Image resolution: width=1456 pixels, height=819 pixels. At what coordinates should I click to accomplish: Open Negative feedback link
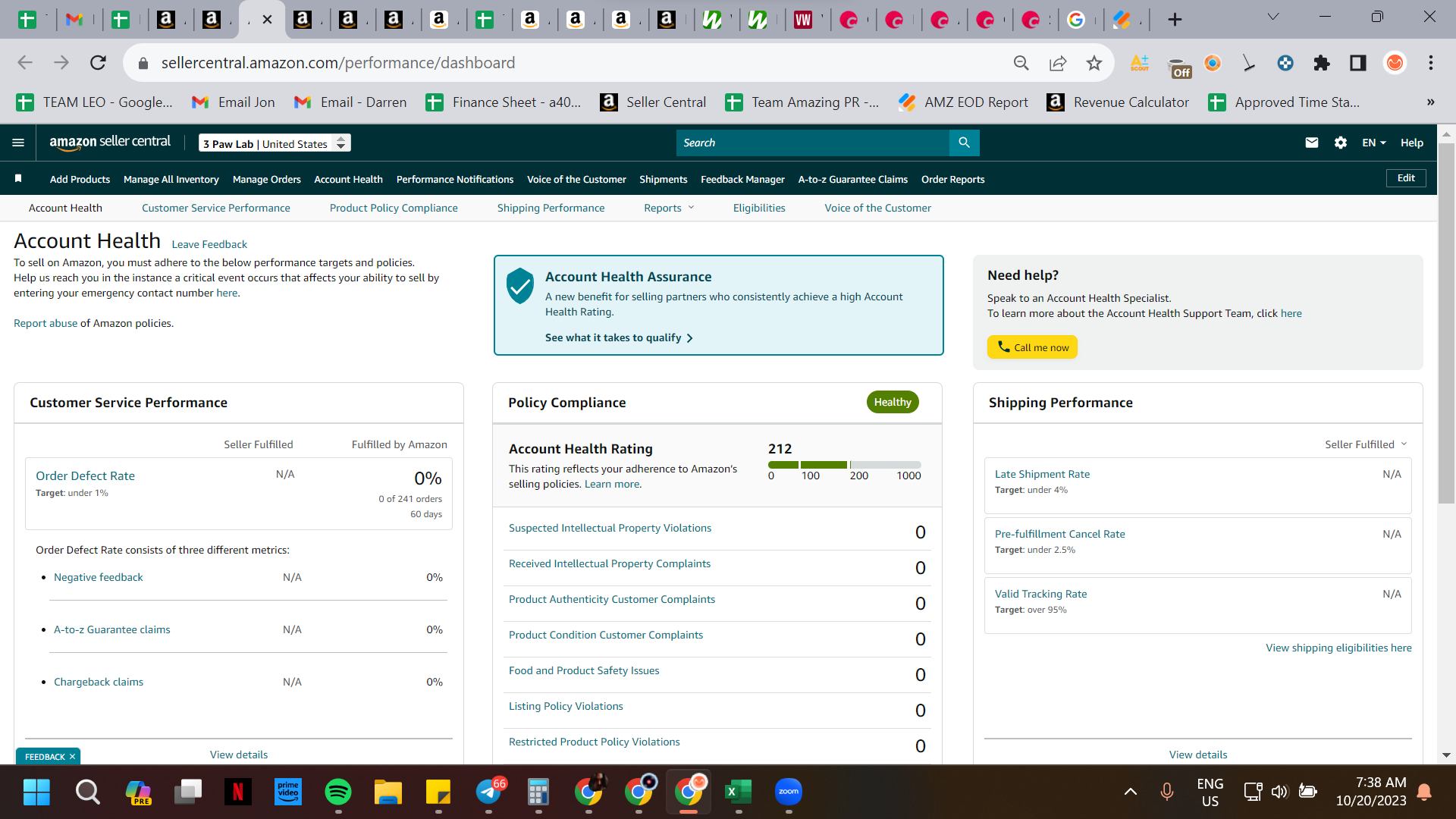tap(98, 577)
